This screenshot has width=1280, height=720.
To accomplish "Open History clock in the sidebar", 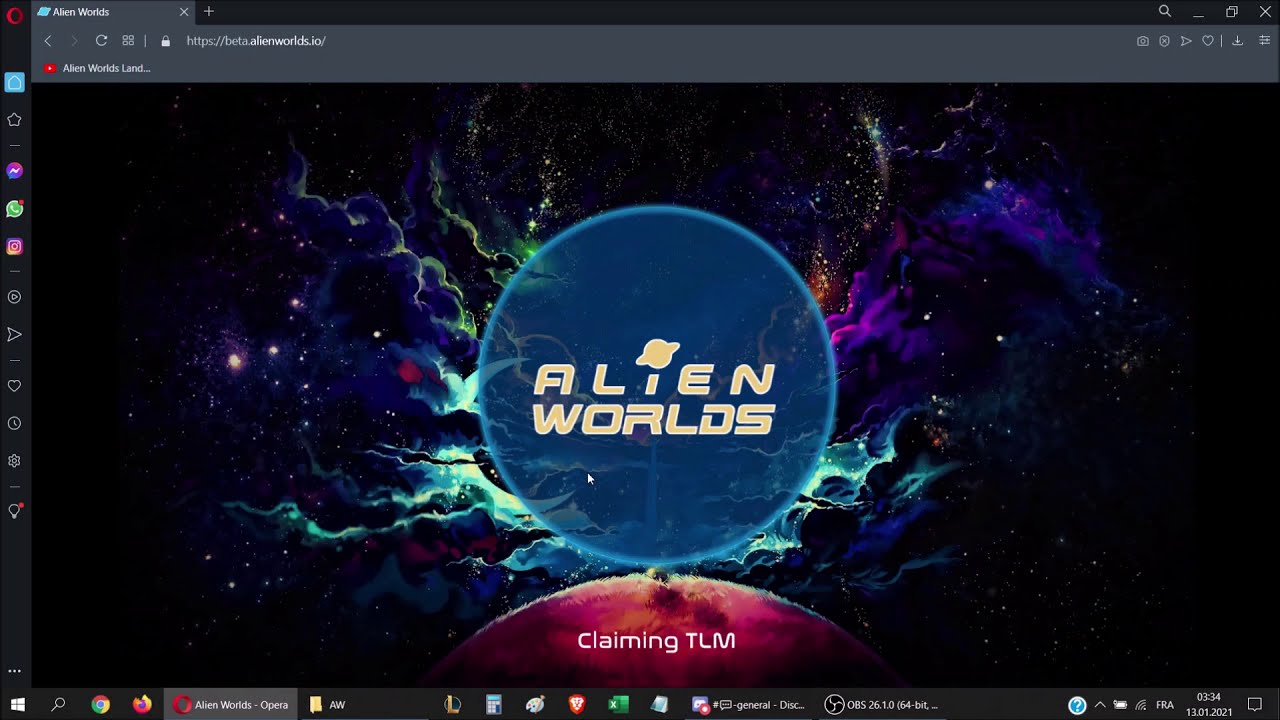I will [15, 424].
